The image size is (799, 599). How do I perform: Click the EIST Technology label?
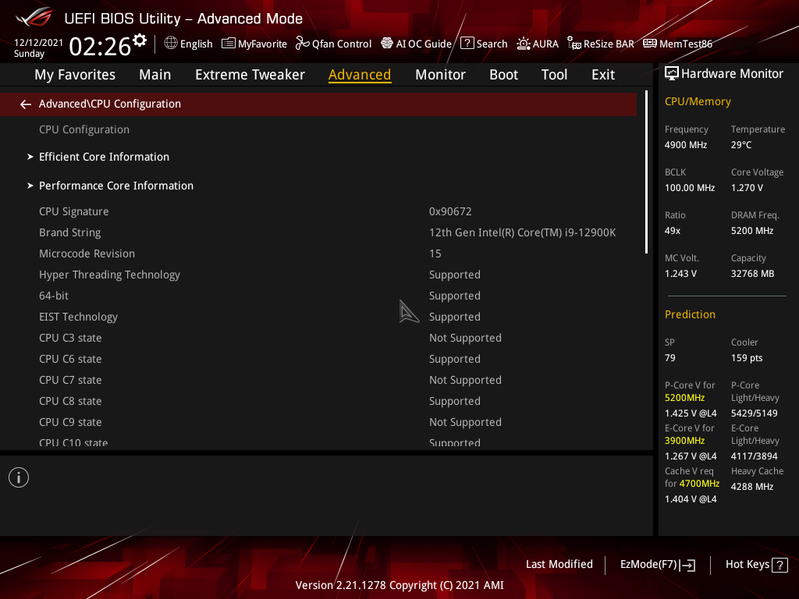tap(78, 317)
